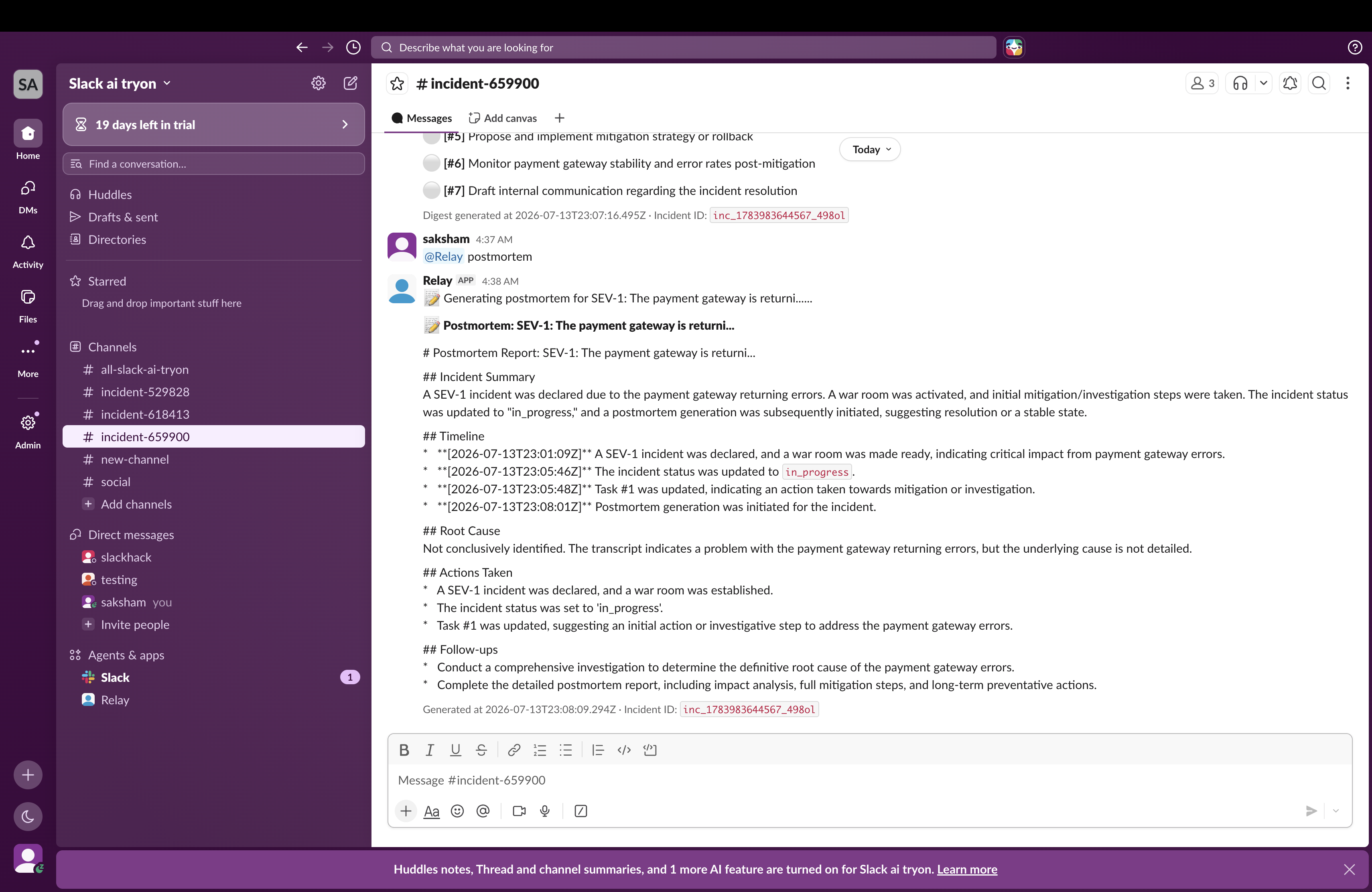Toggle italic formatting in composer

[x=430, y=750]
